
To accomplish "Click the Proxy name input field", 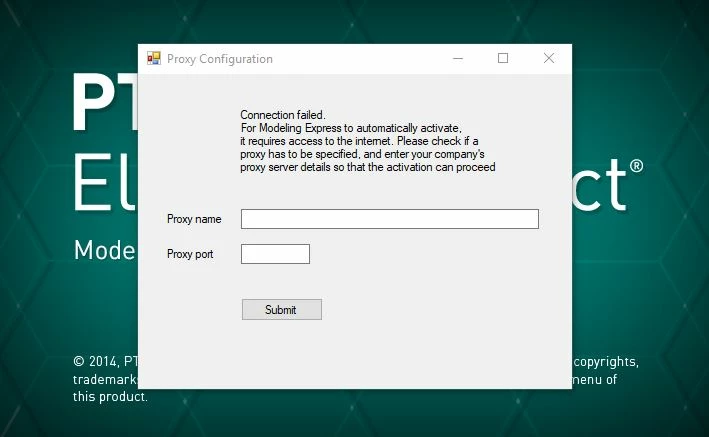I will tap(389, 219).
